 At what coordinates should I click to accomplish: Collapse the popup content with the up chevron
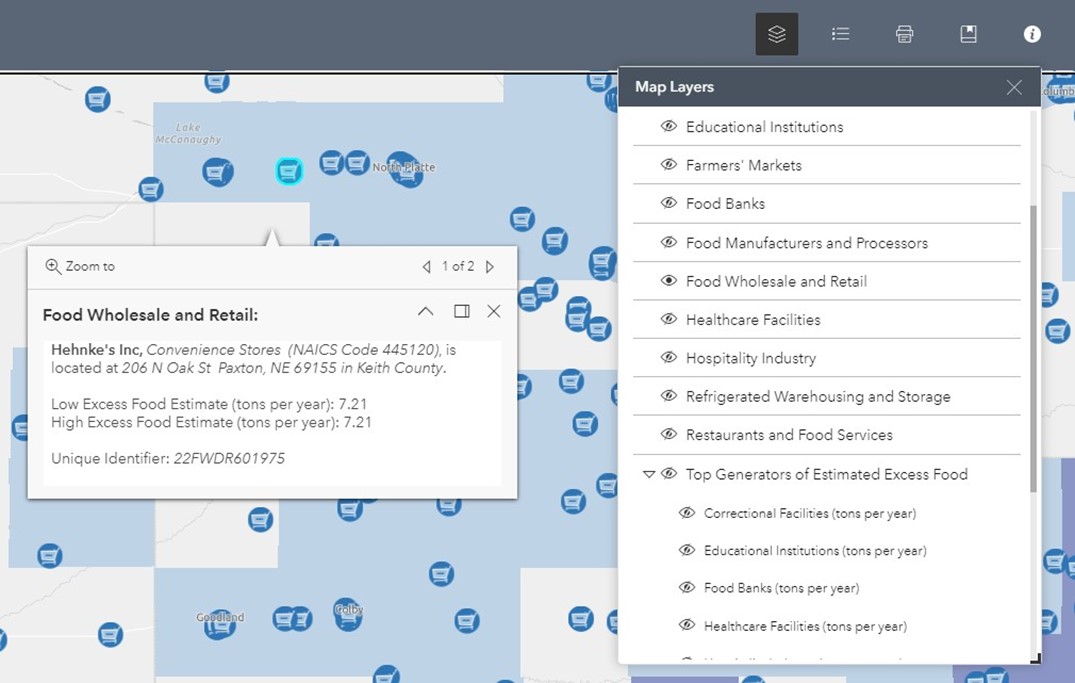coord(425,311)
